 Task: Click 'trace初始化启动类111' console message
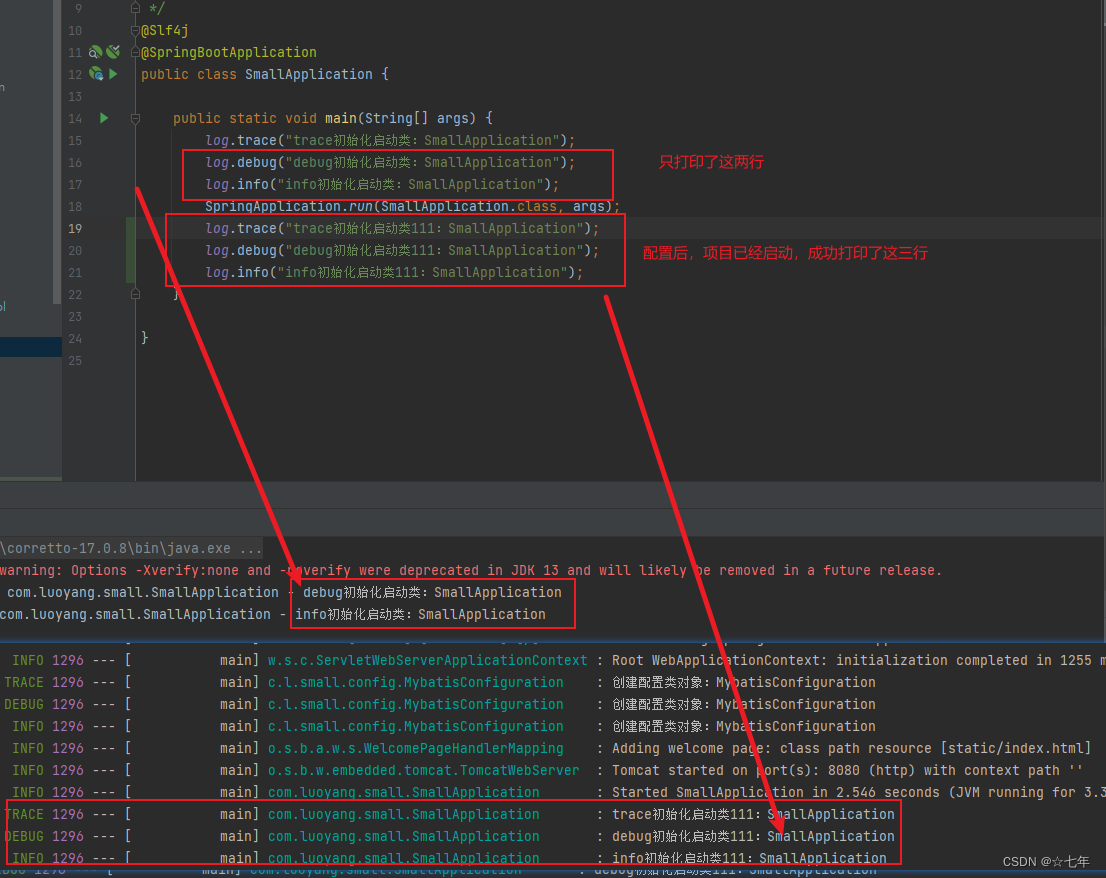tap(753, 814)
